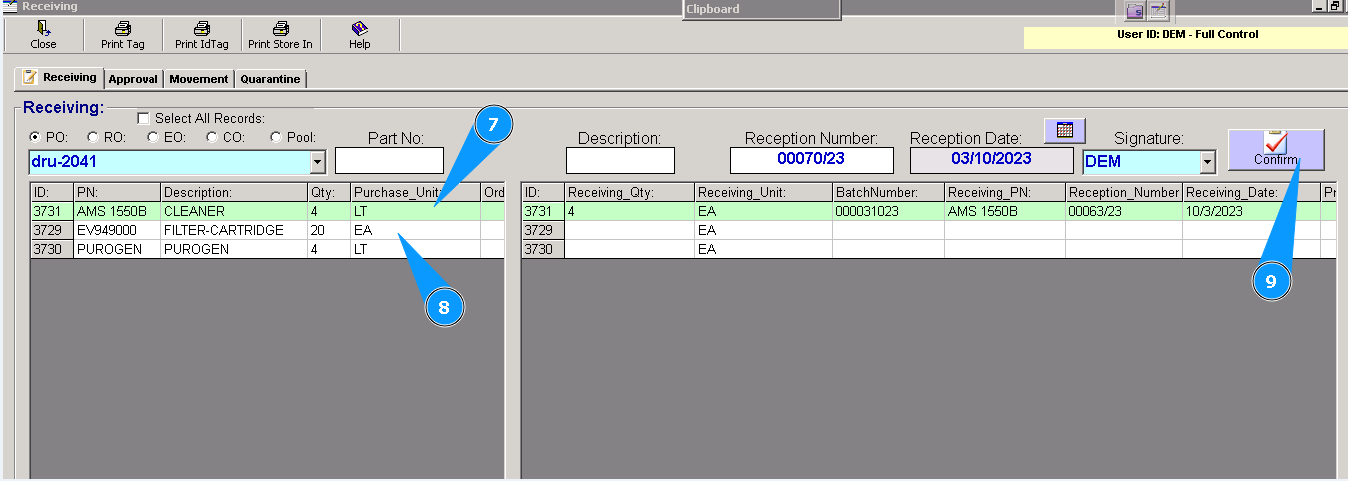Click the Qty cell showing 20

coord(329,230)
